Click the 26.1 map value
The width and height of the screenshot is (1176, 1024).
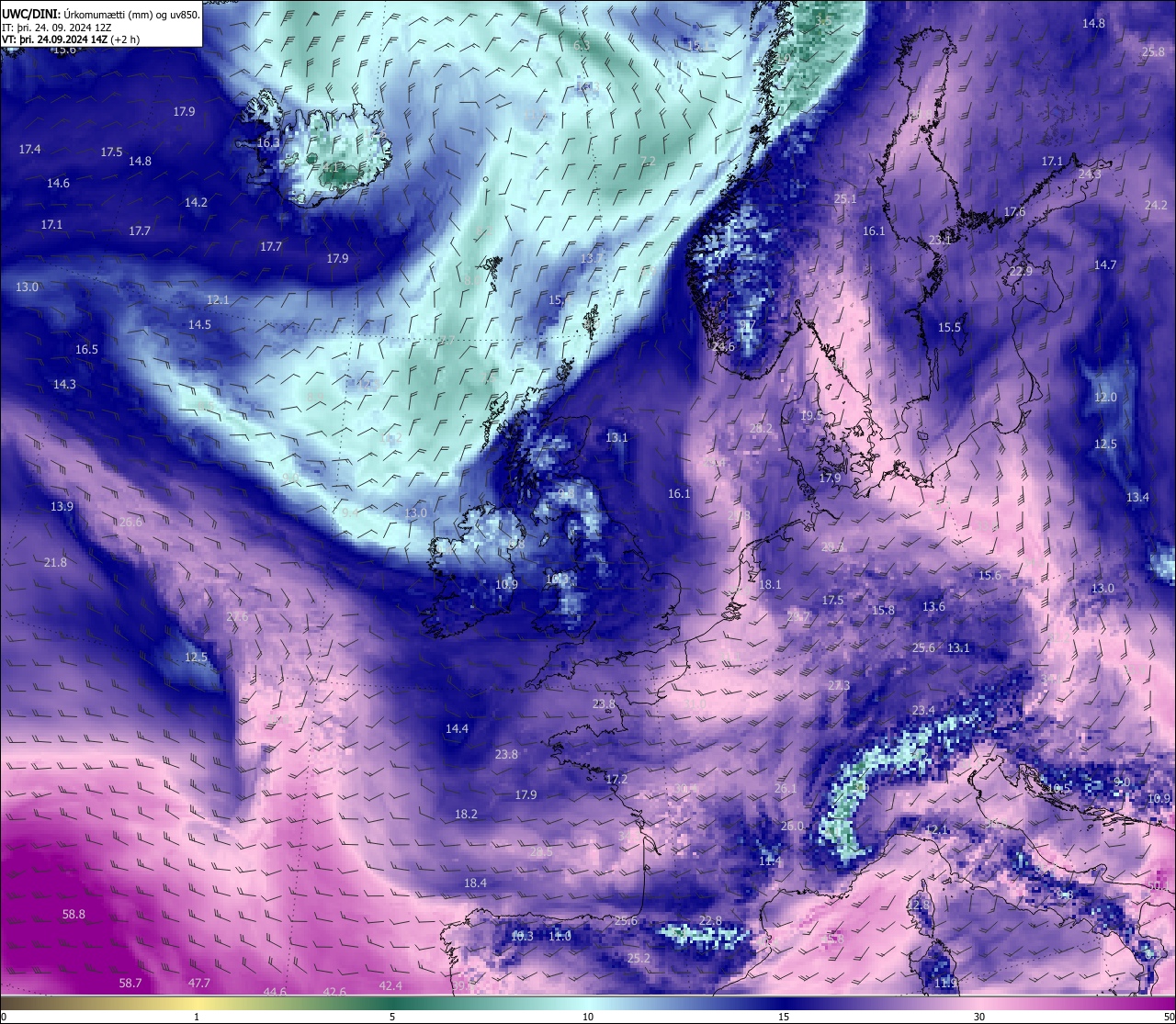tap(786, 788)
